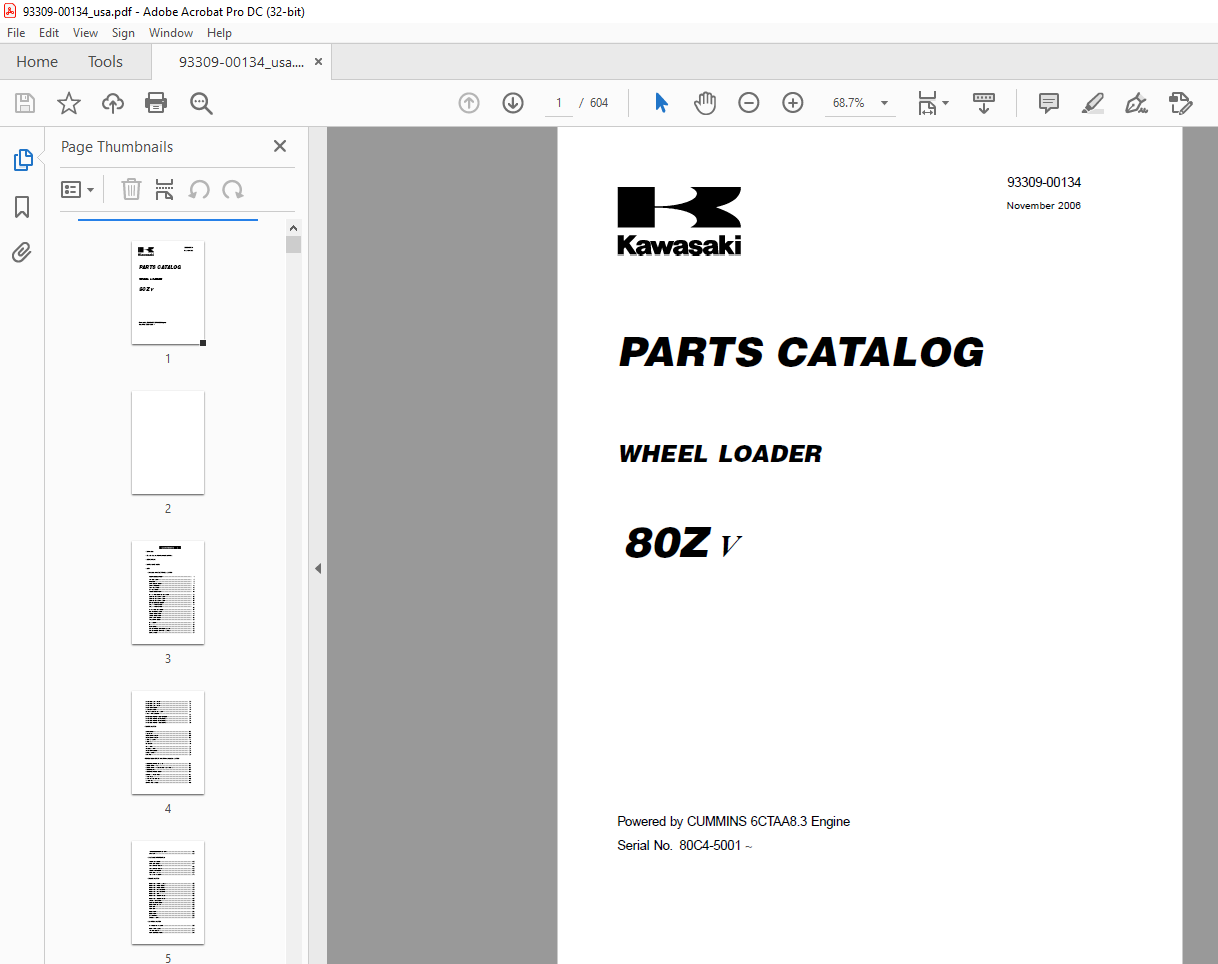Select page 1 thumbnail
The image size is (1218, 964).
[x=168, y=292]
